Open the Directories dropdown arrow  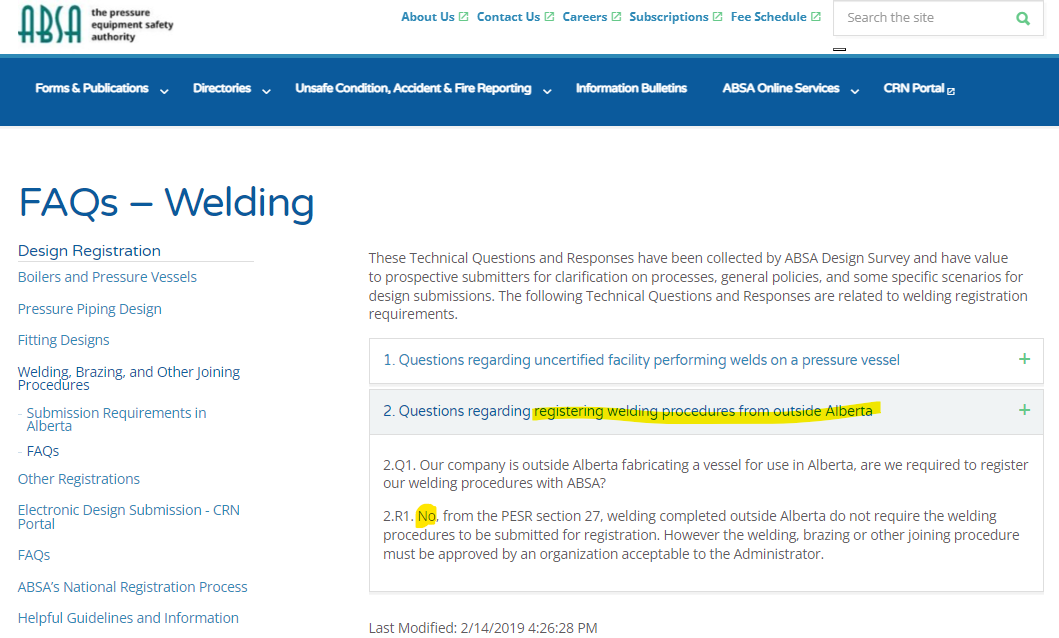(x=266, y=91)
